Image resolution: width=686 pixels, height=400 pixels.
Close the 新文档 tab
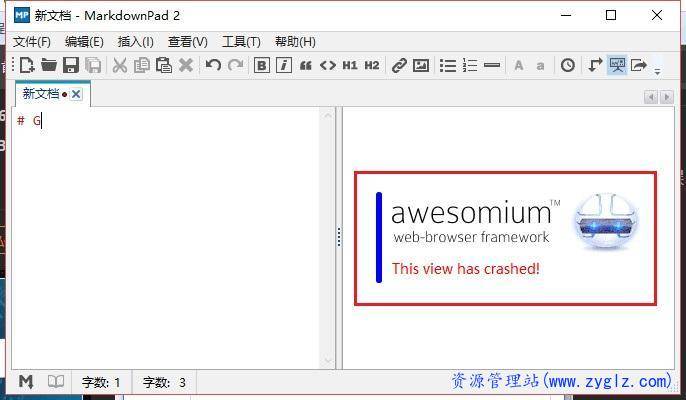pyautogui.click(x=76, y=94)
